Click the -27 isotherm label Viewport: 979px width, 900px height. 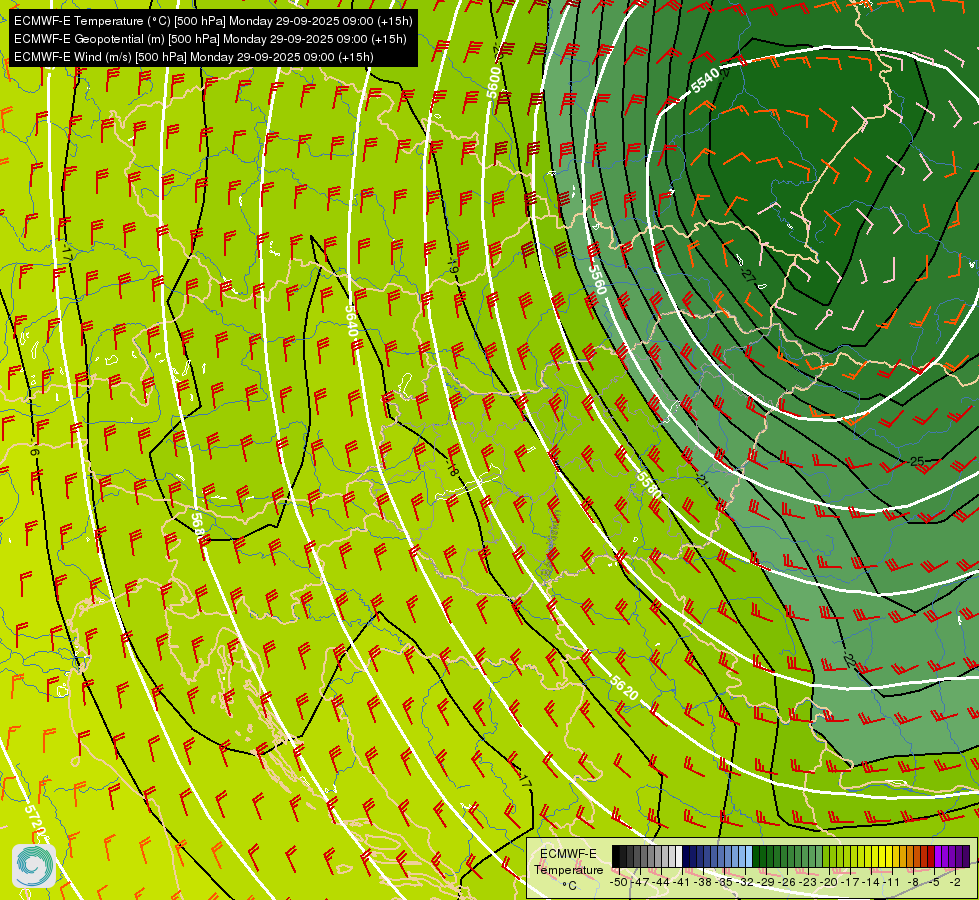click(x=750, y=273)
